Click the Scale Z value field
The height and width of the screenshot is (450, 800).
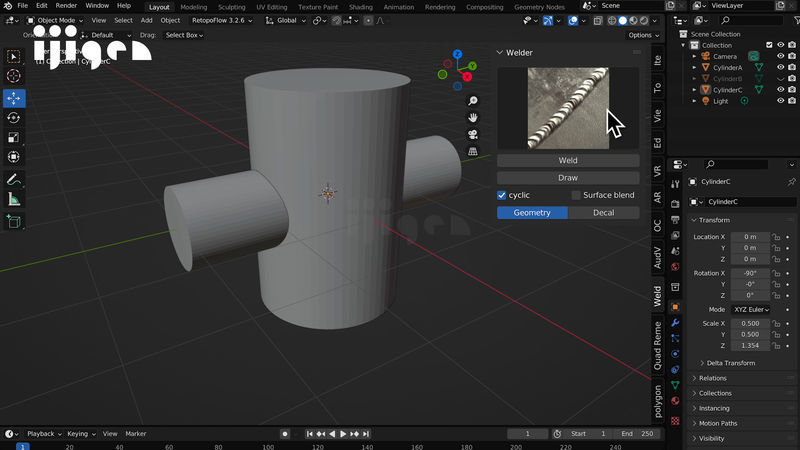coord(750,345)
